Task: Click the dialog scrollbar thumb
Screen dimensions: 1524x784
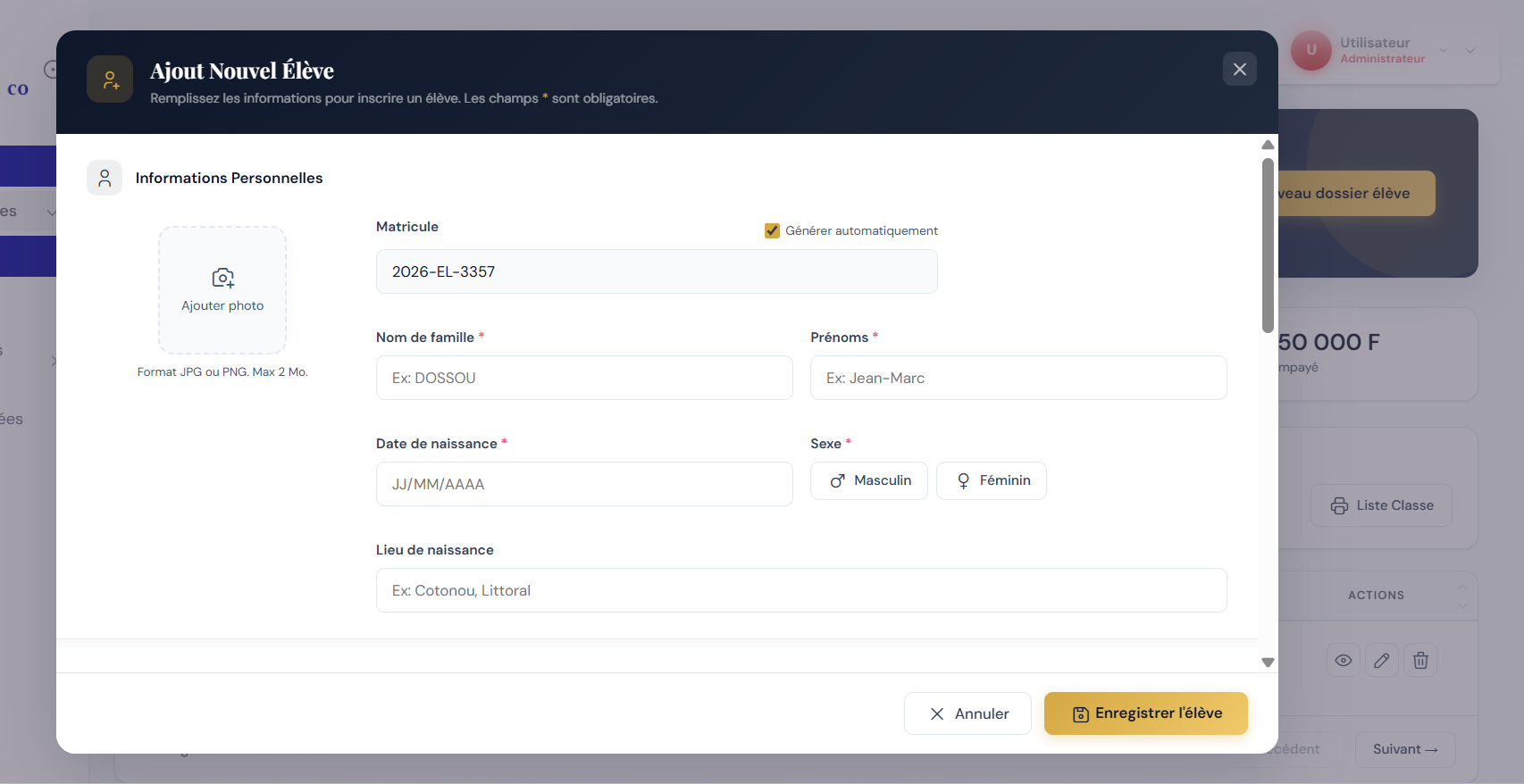Action: pyautogui.click(x=1268, y=246)
